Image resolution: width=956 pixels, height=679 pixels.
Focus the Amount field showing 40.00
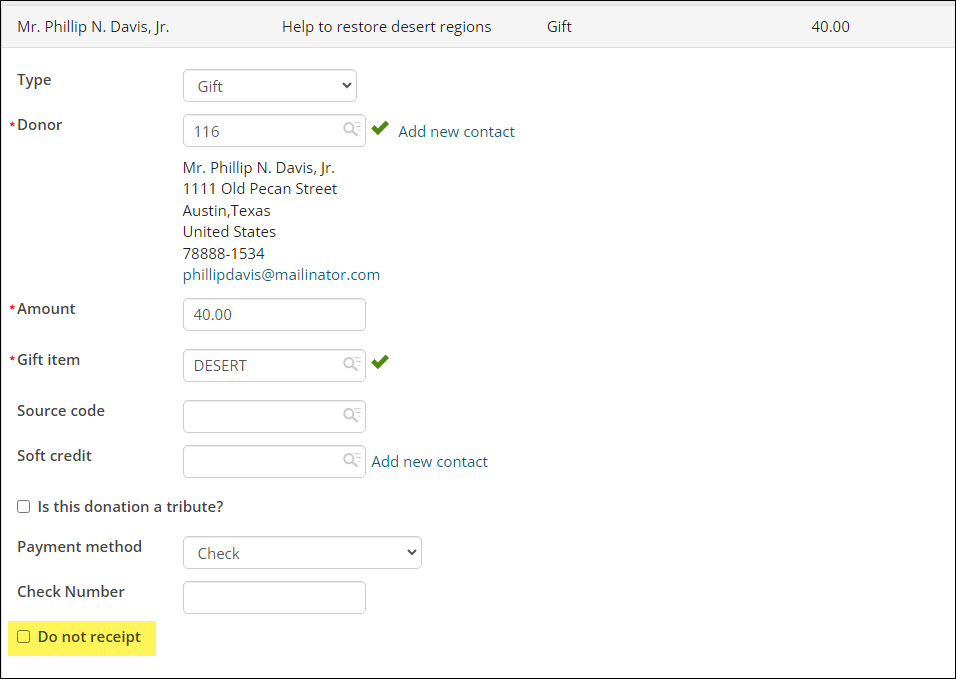pos(274,315)
